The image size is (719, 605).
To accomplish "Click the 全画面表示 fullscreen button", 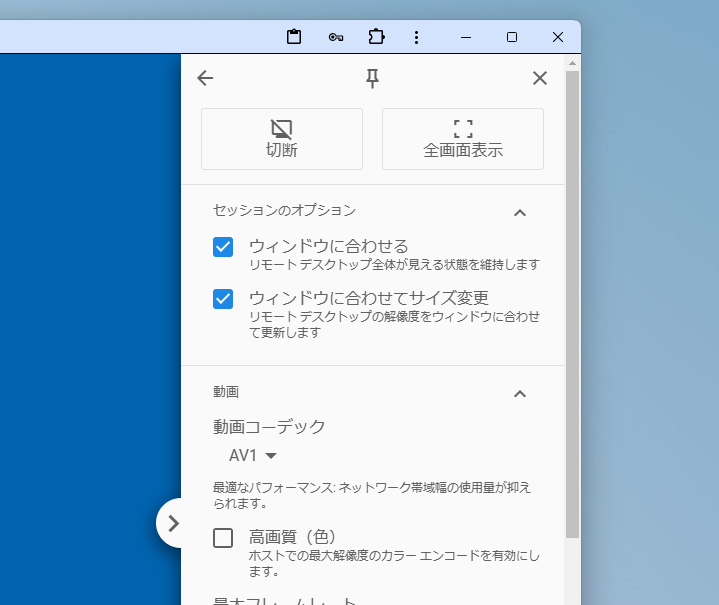I will tap(463, 139).
